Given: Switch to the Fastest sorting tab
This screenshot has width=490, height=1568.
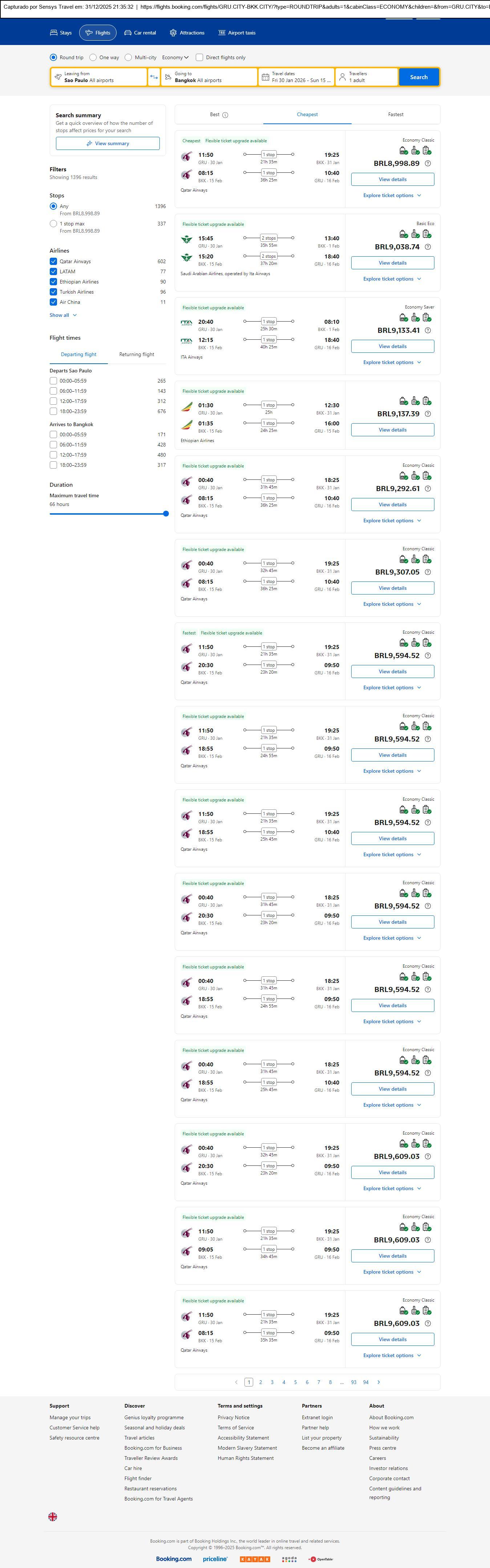Looking at the screenshot, I should tap(396, 114).
